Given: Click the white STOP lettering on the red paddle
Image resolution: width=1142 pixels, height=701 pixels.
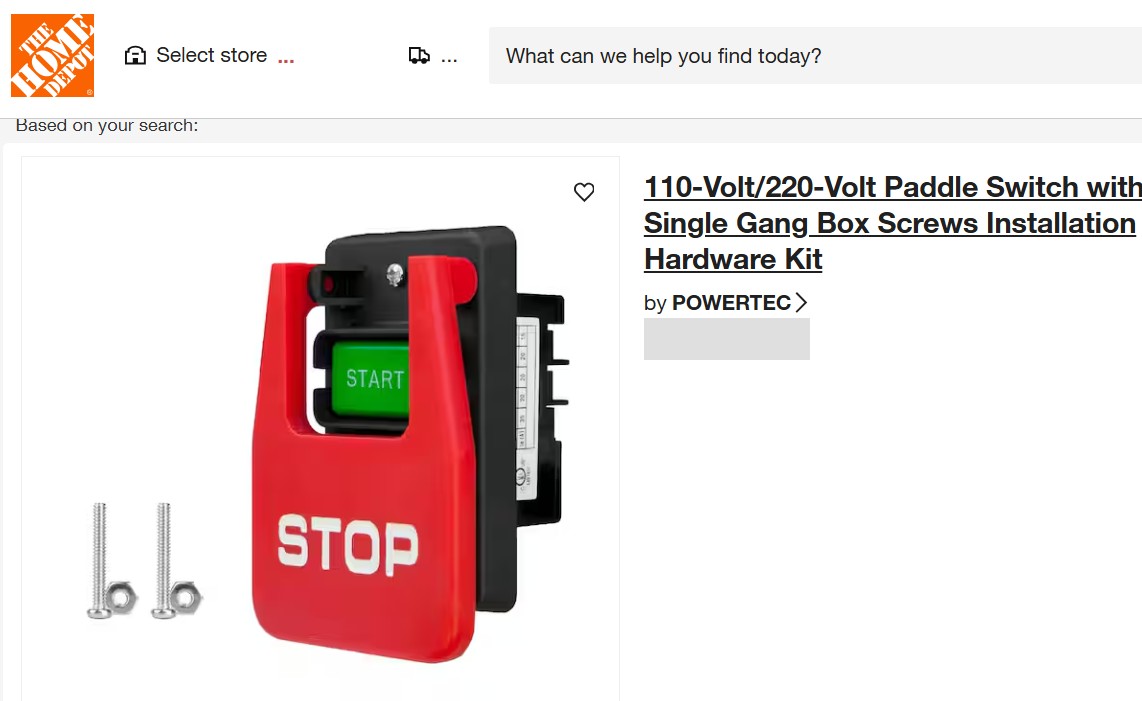Looking at the screenshot, I should click(x=348, y=544).
